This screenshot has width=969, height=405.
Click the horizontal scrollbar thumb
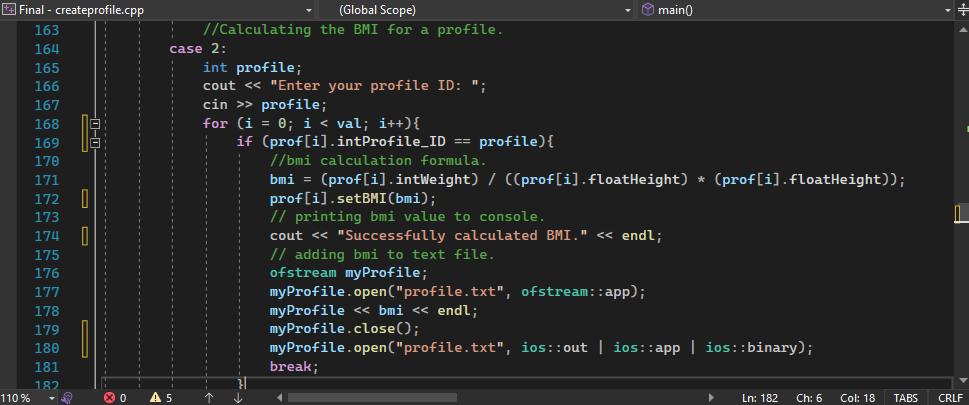coord(372,398)
